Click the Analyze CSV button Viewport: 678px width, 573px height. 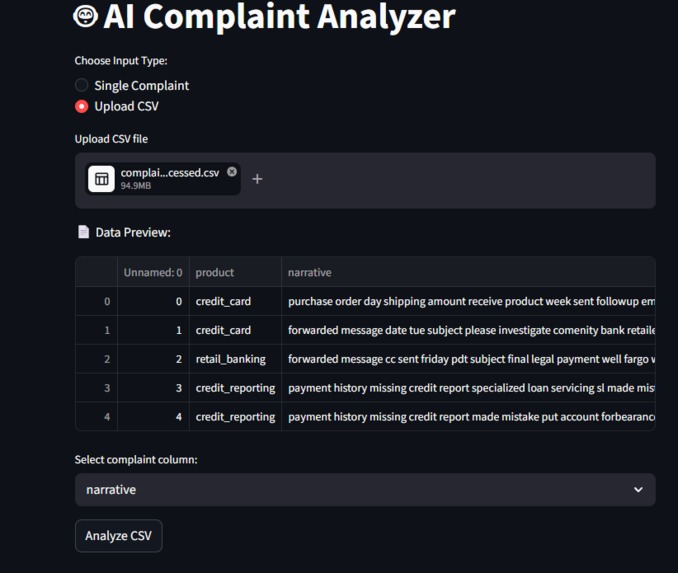(x=118, y=536)
